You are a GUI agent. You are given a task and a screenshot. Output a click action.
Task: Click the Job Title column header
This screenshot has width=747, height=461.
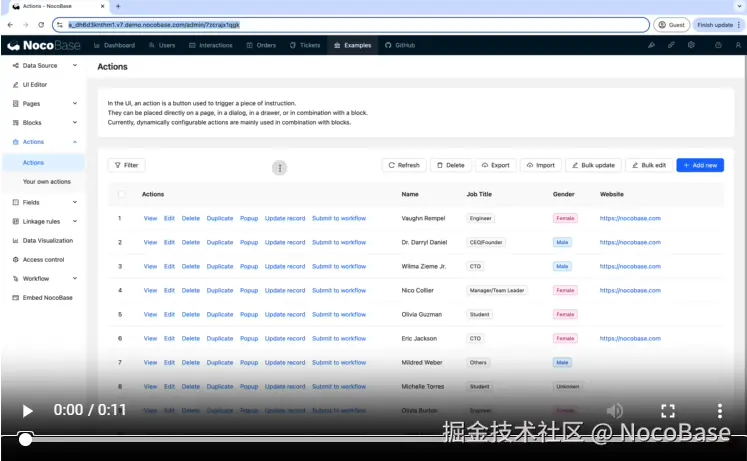click(479, 194)
